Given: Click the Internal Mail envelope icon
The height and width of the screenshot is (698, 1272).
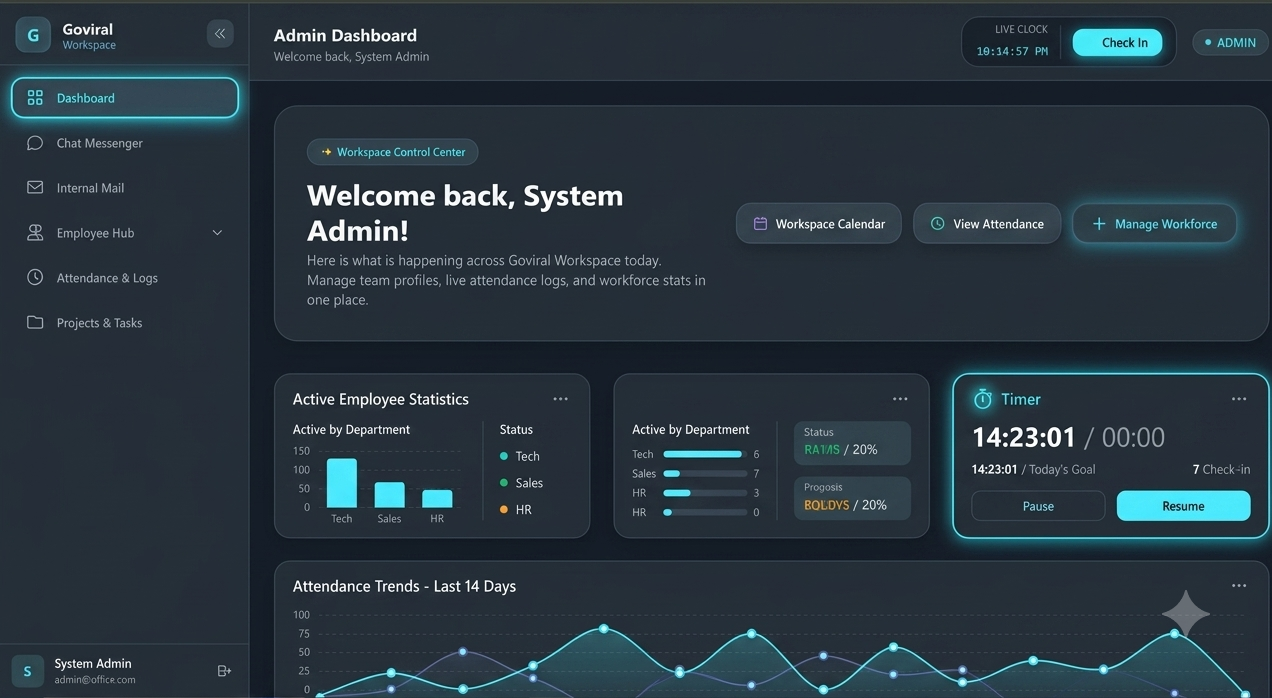Looking at the screenshot, I should (x=35, y=188).
